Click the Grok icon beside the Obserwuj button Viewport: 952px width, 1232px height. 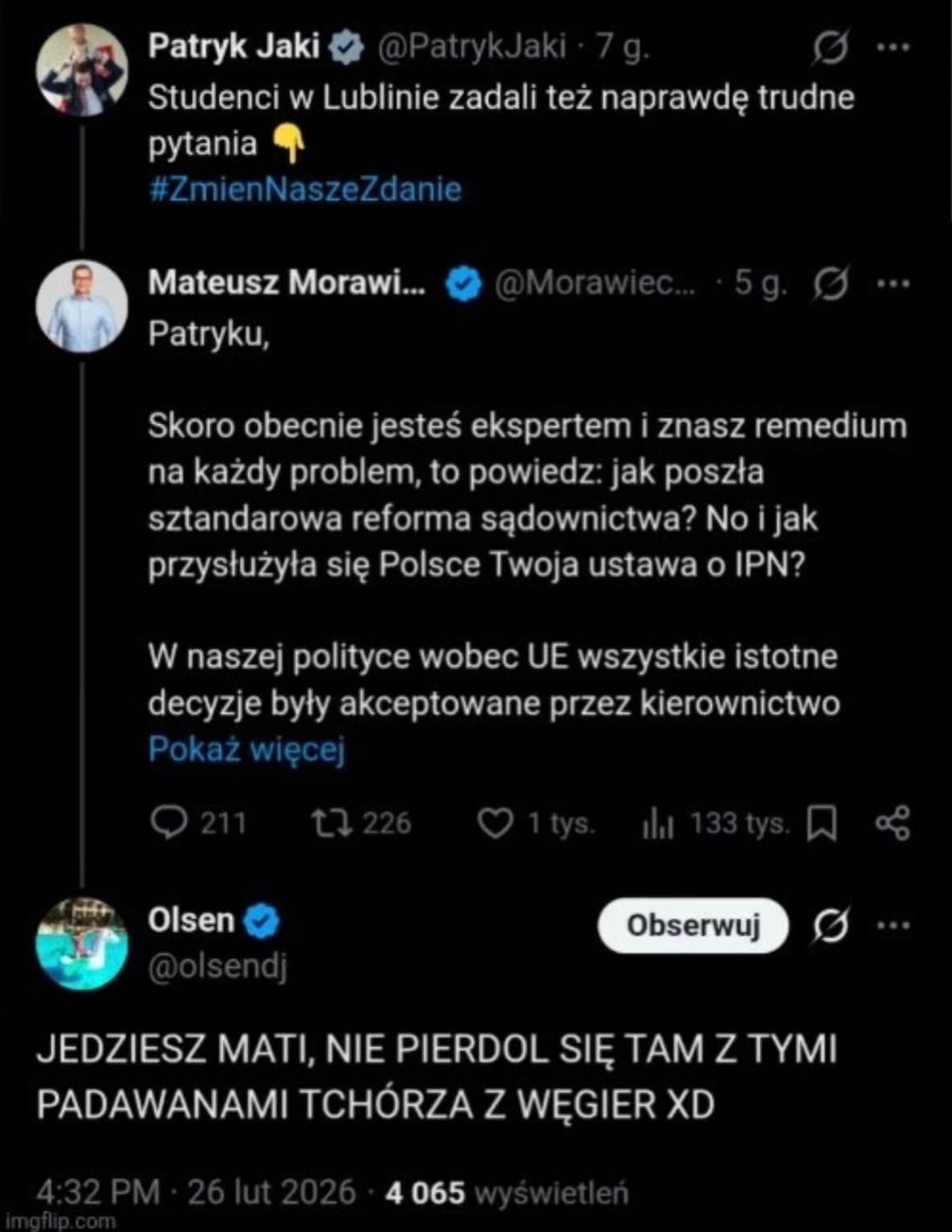click(831, 925)
